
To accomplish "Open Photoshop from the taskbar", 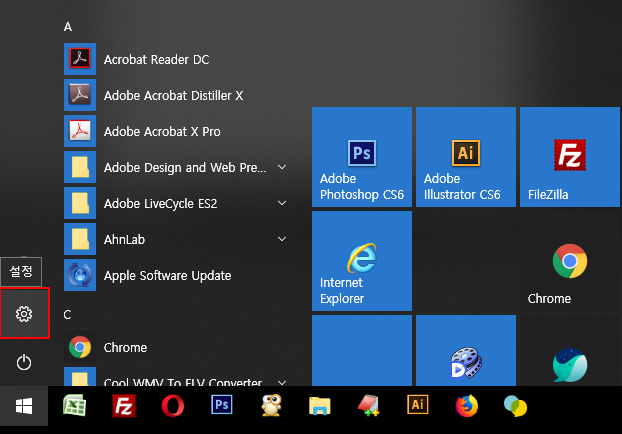I will tap(222, 405).
